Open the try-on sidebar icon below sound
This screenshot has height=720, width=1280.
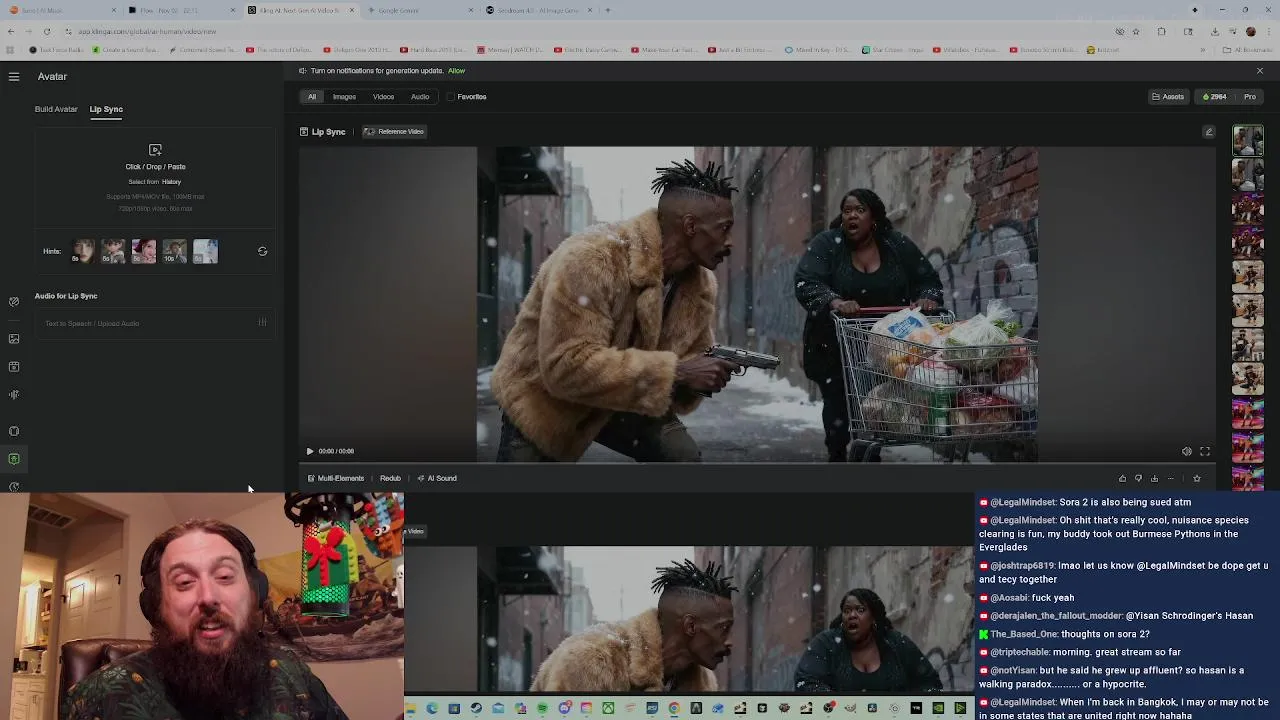coord(14,431)
